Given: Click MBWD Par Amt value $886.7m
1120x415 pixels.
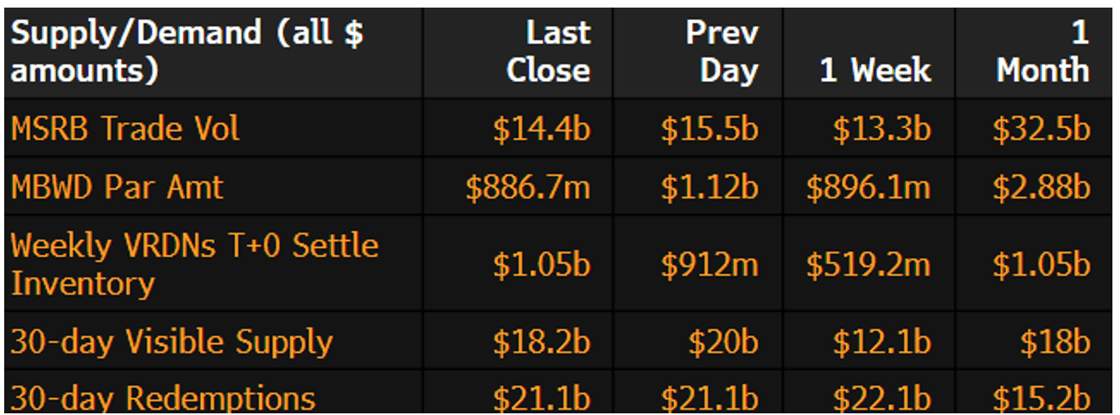Looking at the screenshot, I should pos(528,186).
